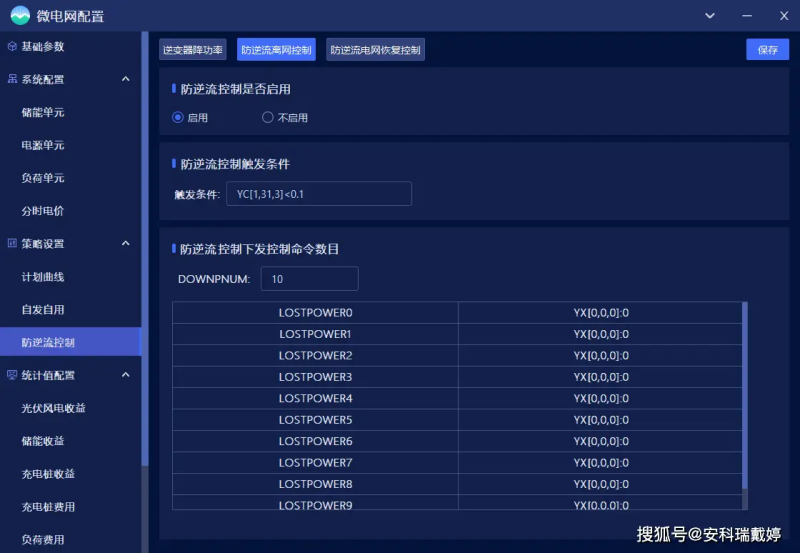Open 储能单元 in sidebar

pyautogui.click(x=43, y=113)
